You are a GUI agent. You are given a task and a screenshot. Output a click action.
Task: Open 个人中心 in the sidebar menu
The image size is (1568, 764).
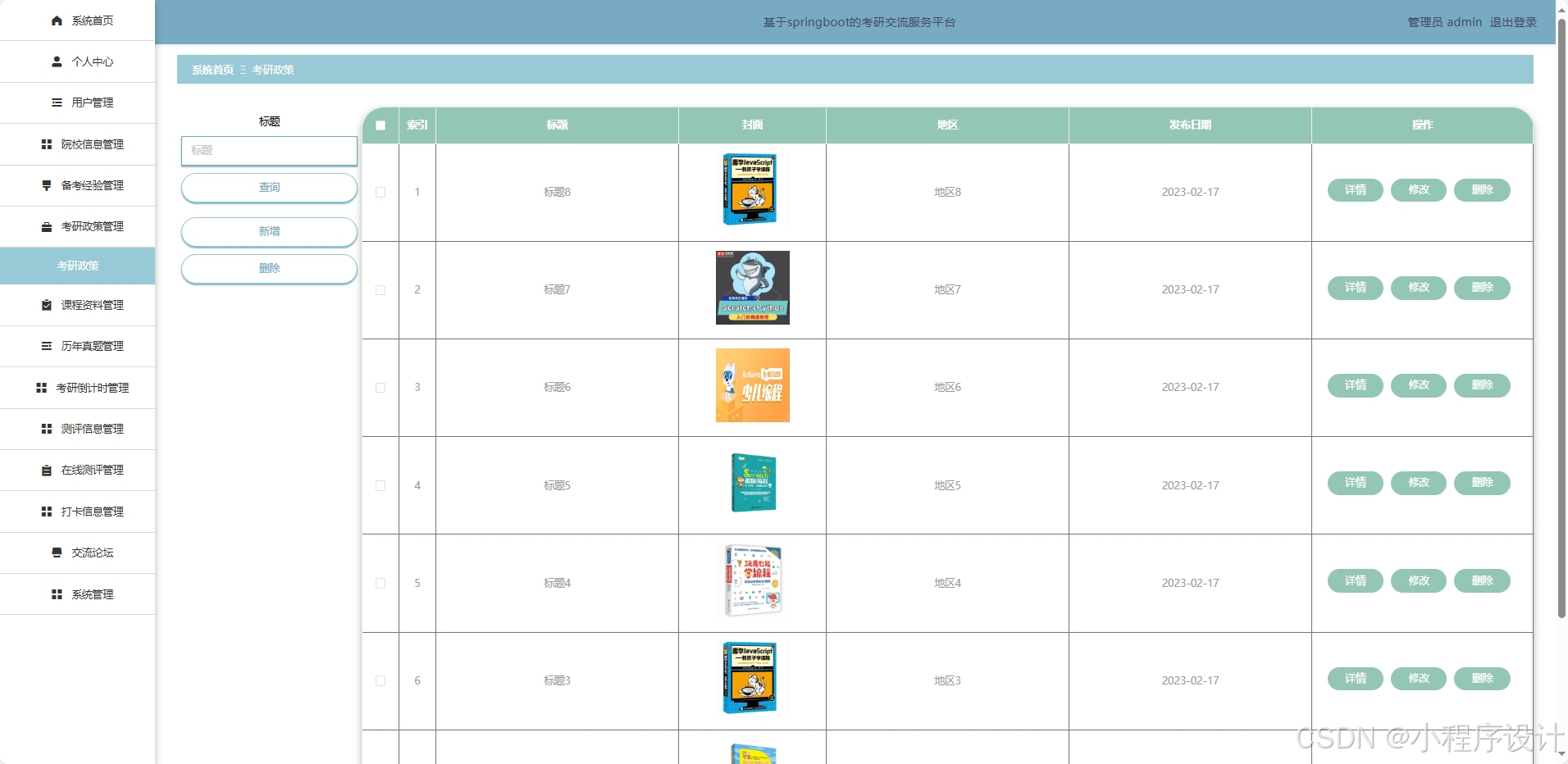click(77, 61)
